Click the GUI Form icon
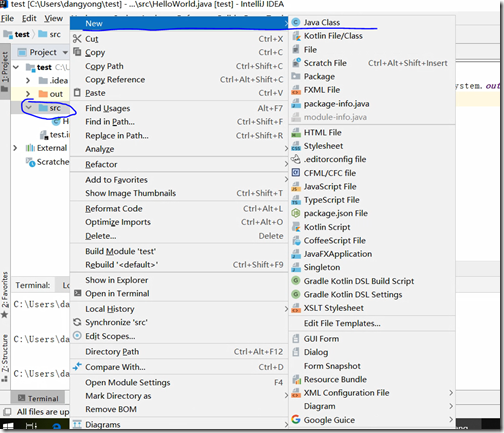This screenshot has height=433, width=504. click(x=296, y=339)
